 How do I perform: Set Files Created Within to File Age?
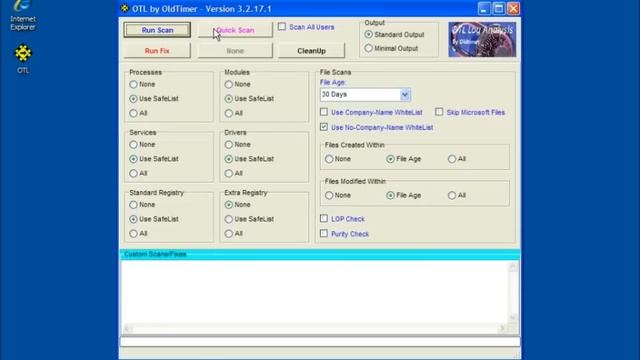click(x=391, y=159)
